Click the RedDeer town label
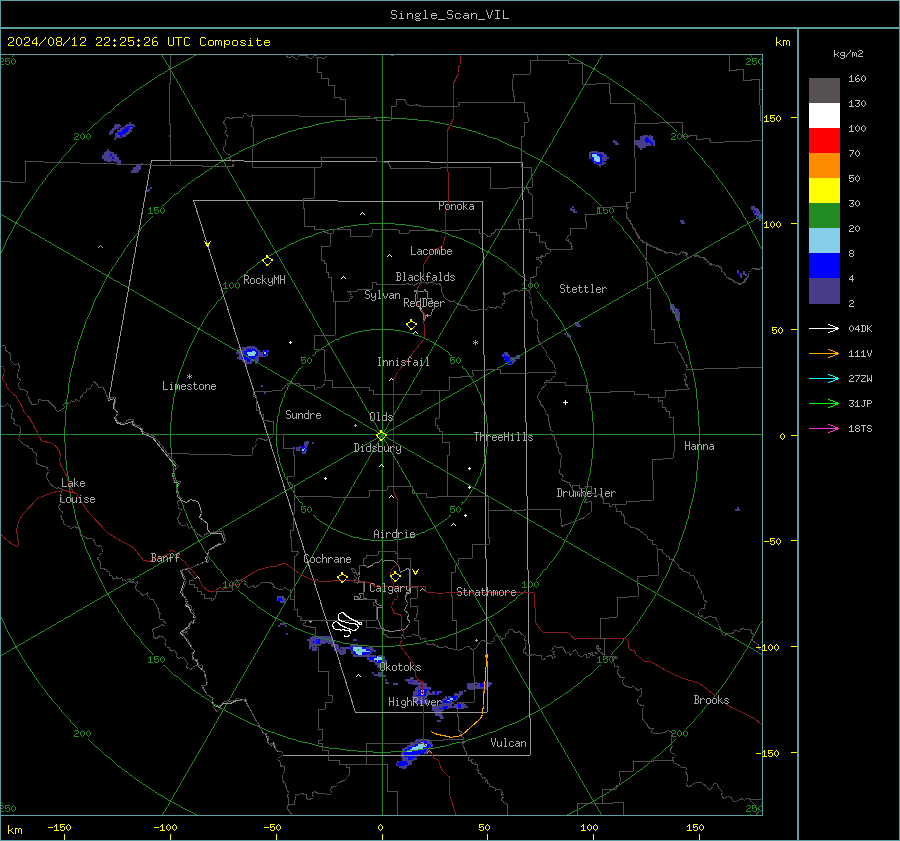Viewport: 900px width, 841px height. (x=424, y=303)
